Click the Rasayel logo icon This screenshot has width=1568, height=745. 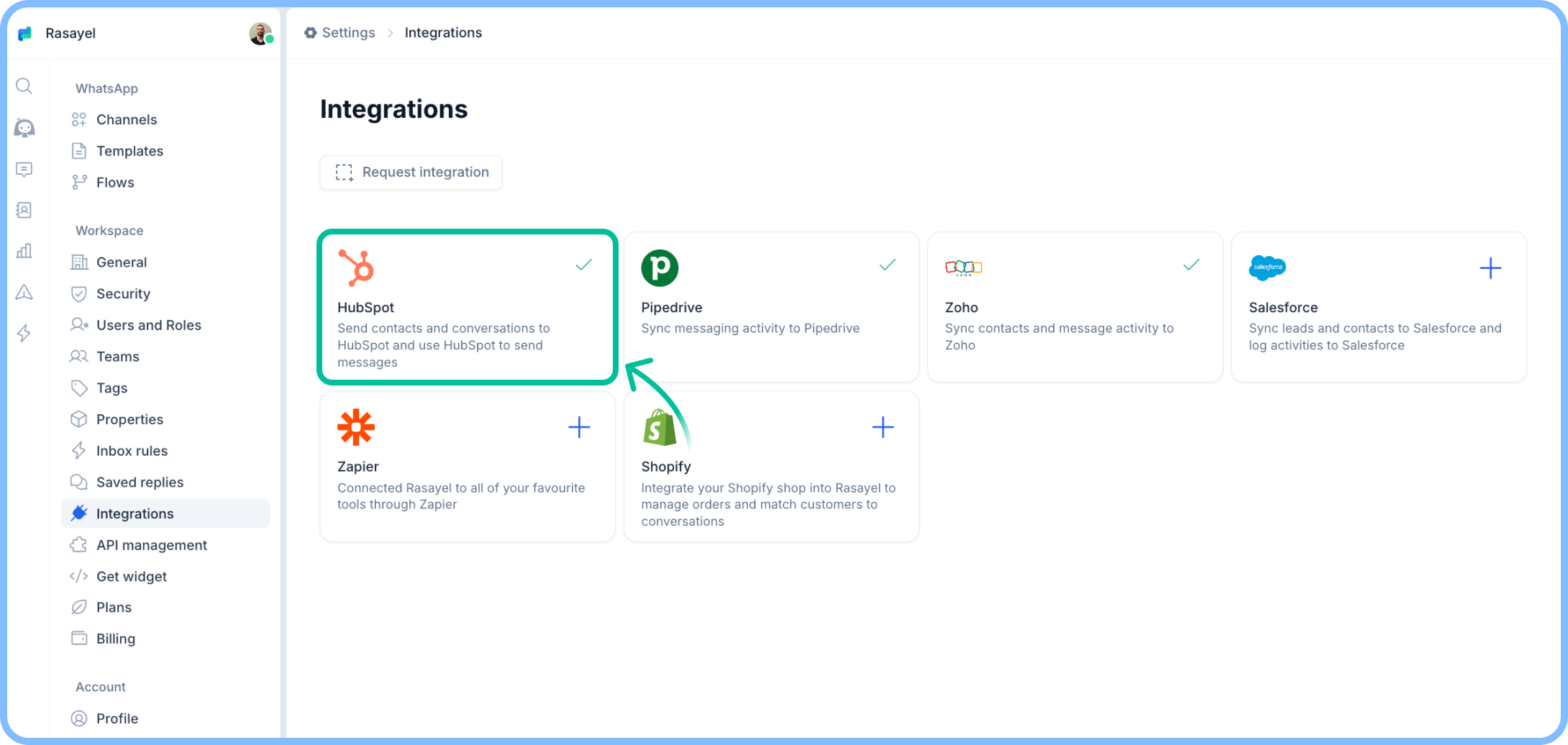[x=25, y=33]
